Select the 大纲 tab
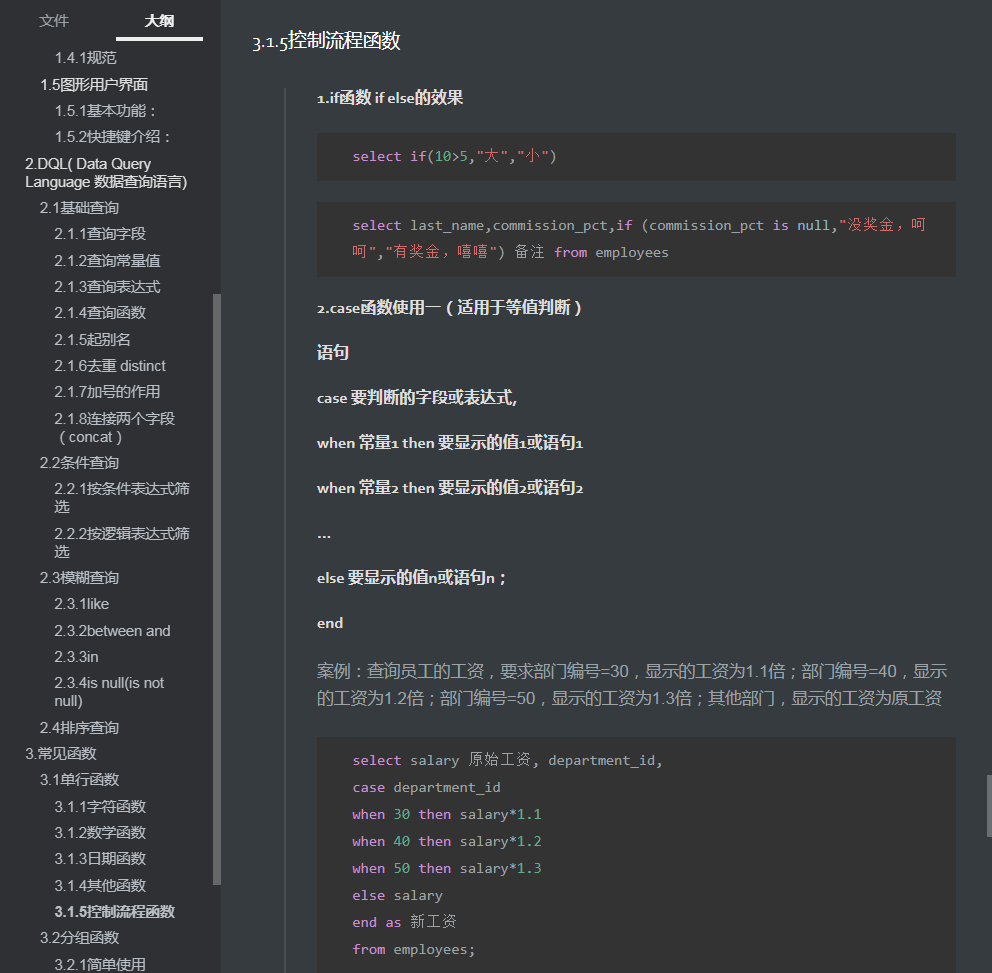The height and width of the screenshot is (973, 992). click(x=159, y=21)
